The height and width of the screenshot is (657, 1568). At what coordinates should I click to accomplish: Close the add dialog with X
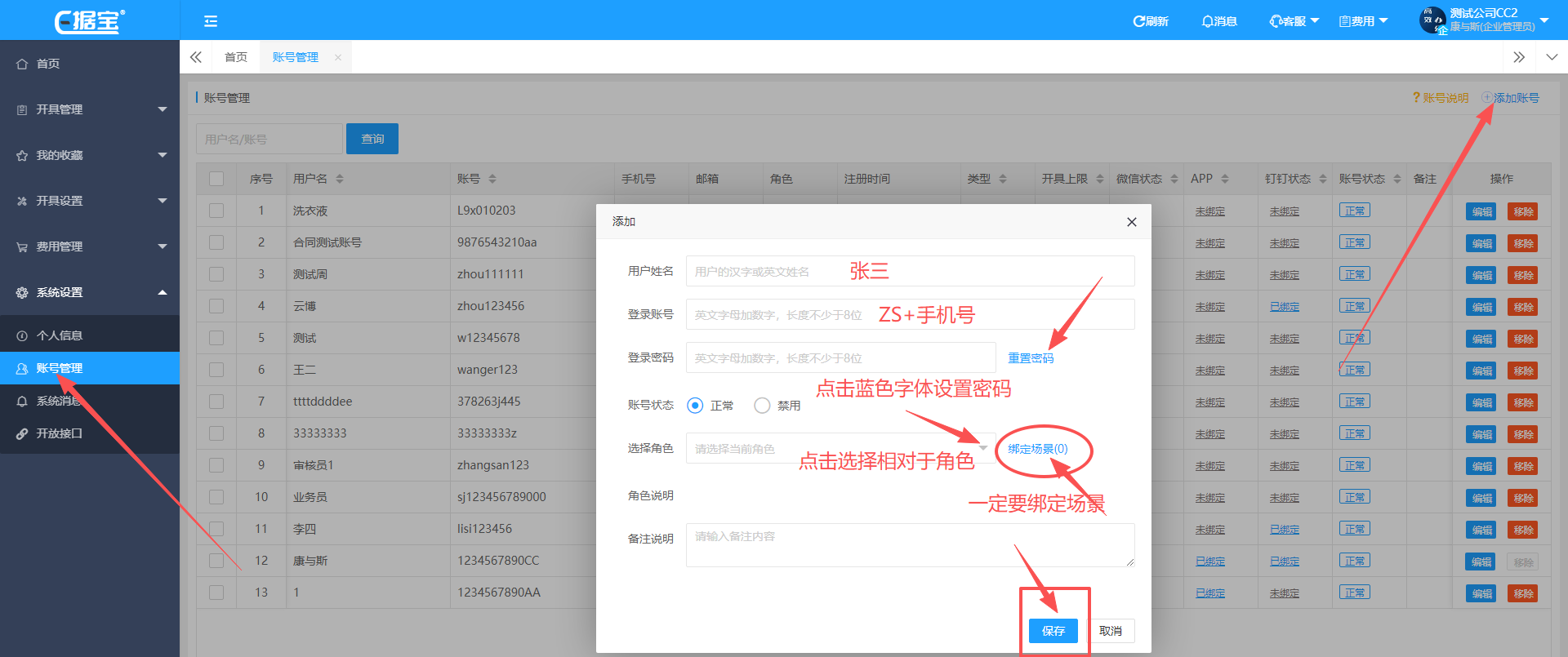1131,222
